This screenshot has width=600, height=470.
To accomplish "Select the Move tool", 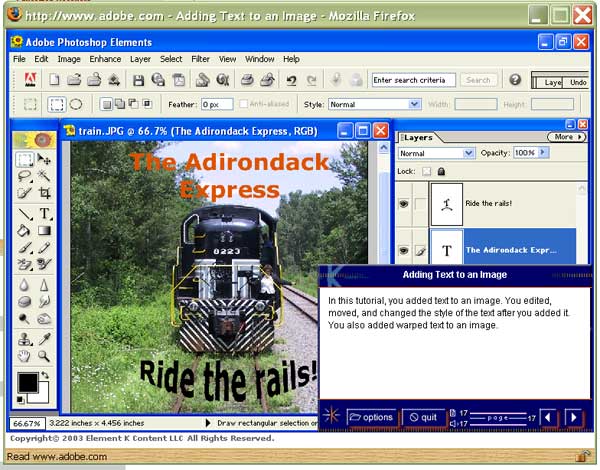I will pos(44,159).
